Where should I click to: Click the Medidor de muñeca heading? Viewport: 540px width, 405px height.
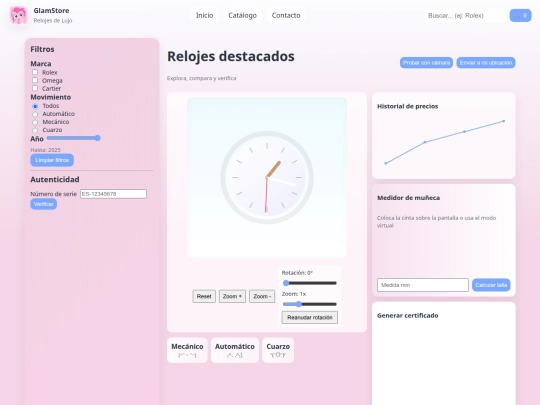click(408, 198)
